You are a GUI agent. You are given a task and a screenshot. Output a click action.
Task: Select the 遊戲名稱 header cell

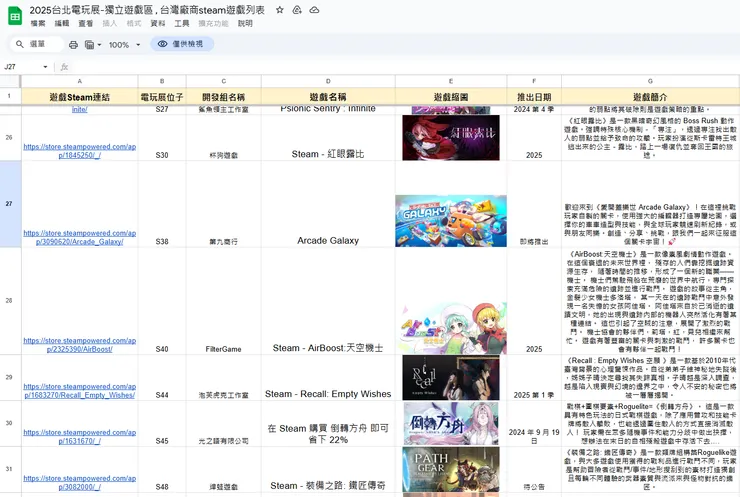(328, 97)
